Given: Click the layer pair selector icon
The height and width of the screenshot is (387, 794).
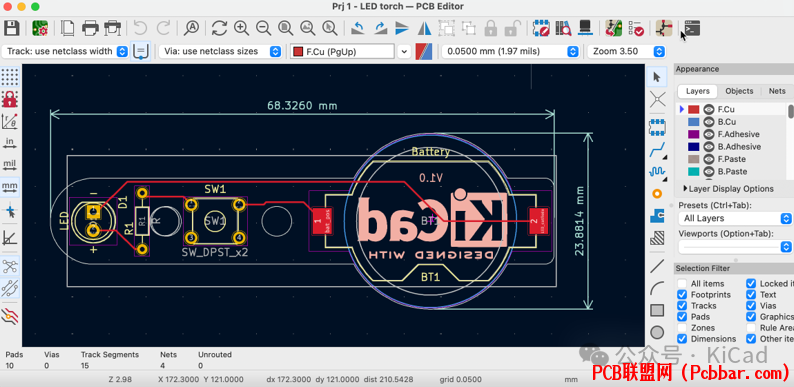Looking at the screenshot, I should 424,51.
